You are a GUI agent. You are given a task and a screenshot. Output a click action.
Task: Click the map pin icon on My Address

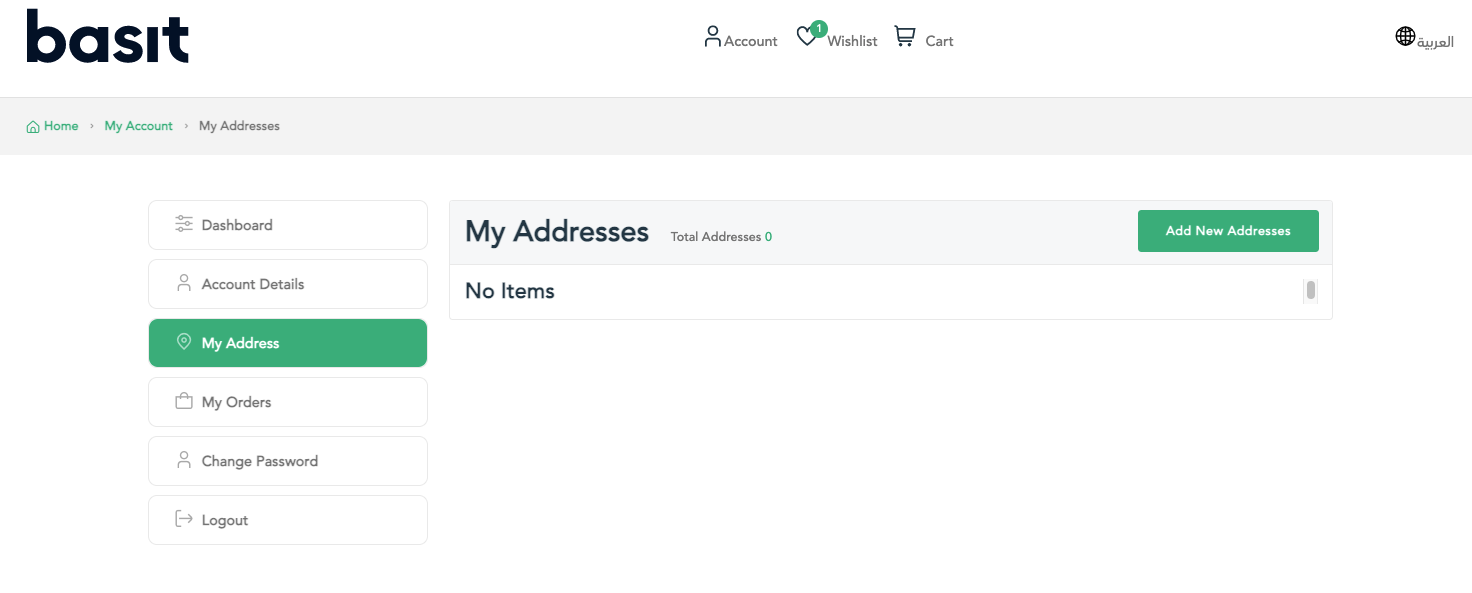click(x=184, y=342)
